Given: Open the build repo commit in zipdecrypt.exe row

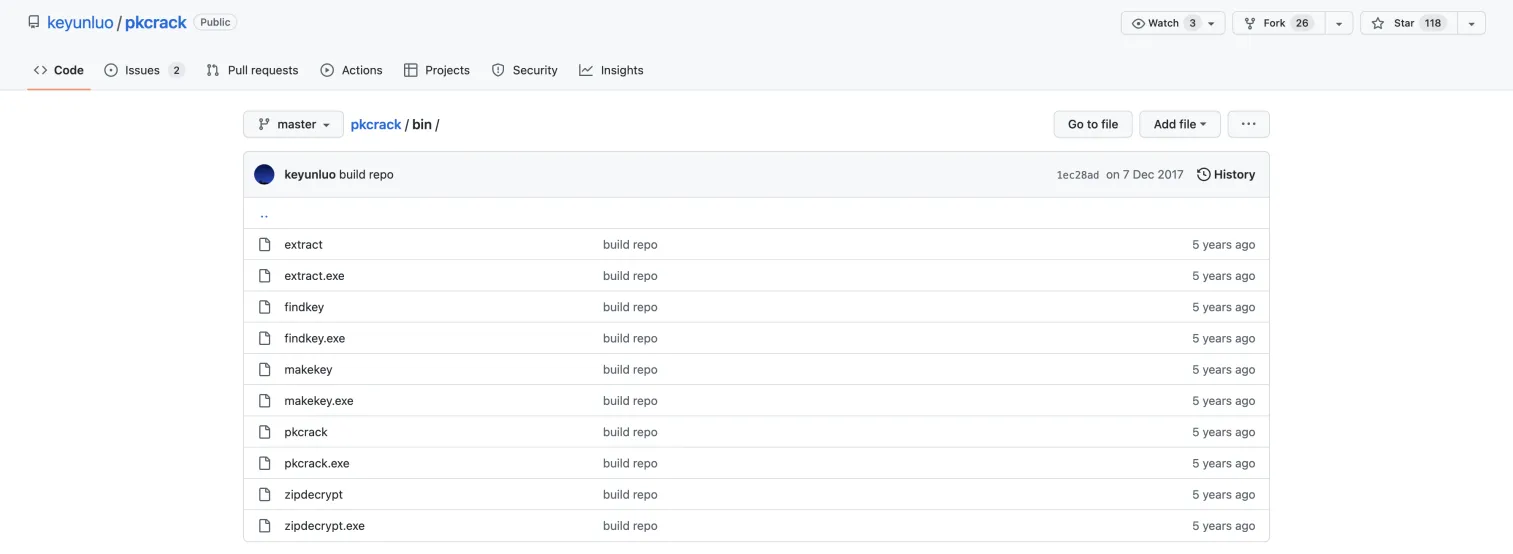Looking at the screenshot, I should [630, 525].
